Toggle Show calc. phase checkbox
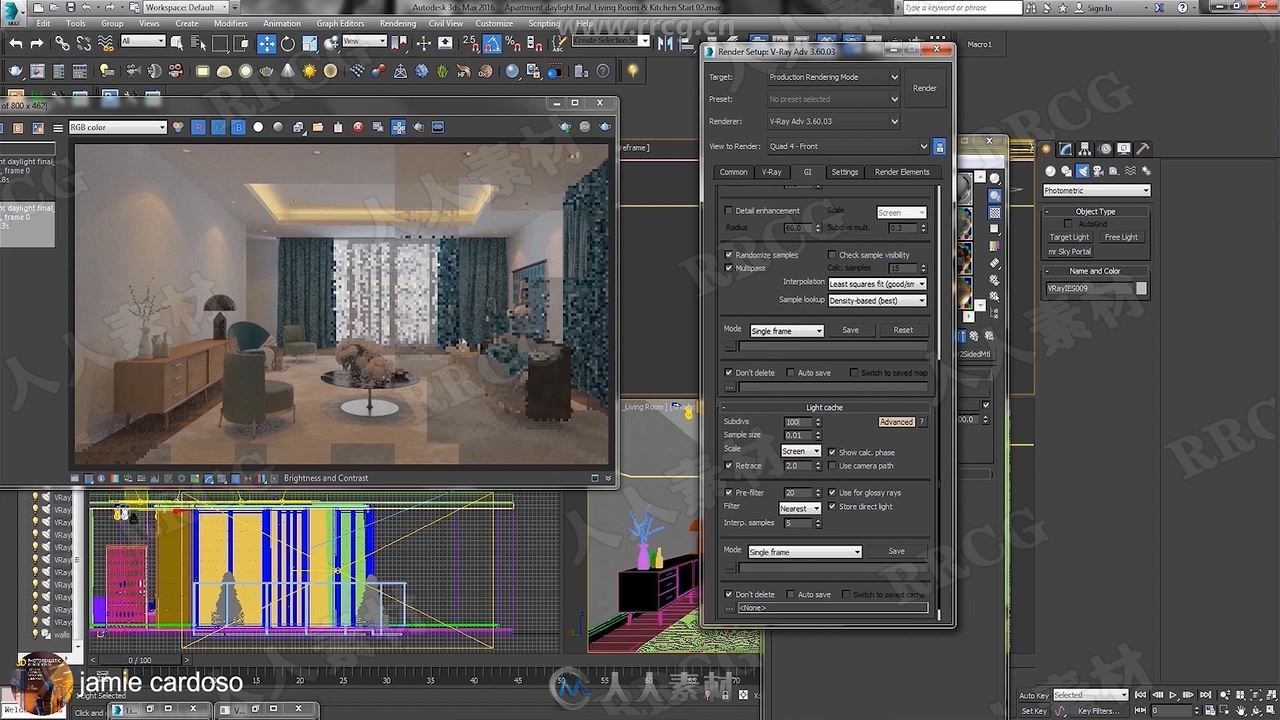This screenshot has width=1280, height=720. tap(832, 452)
